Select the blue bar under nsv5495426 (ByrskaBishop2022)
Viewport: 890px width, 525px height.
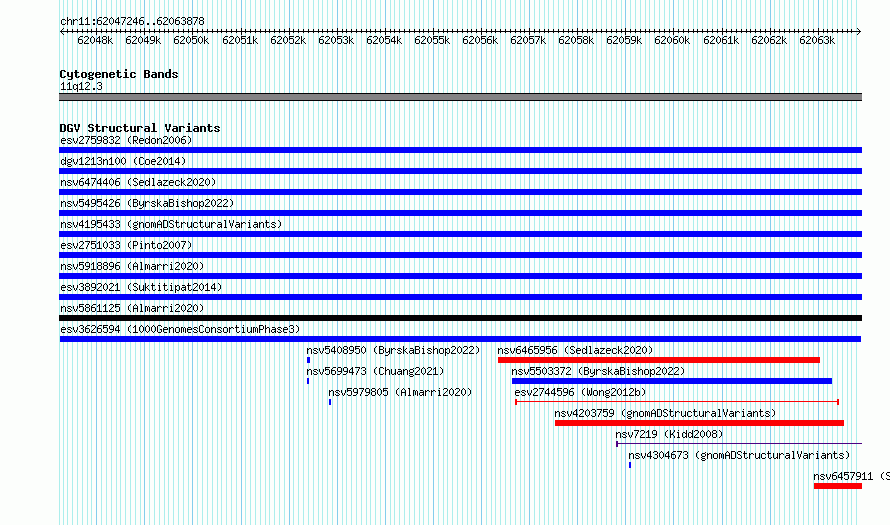[x=460, y=213]
